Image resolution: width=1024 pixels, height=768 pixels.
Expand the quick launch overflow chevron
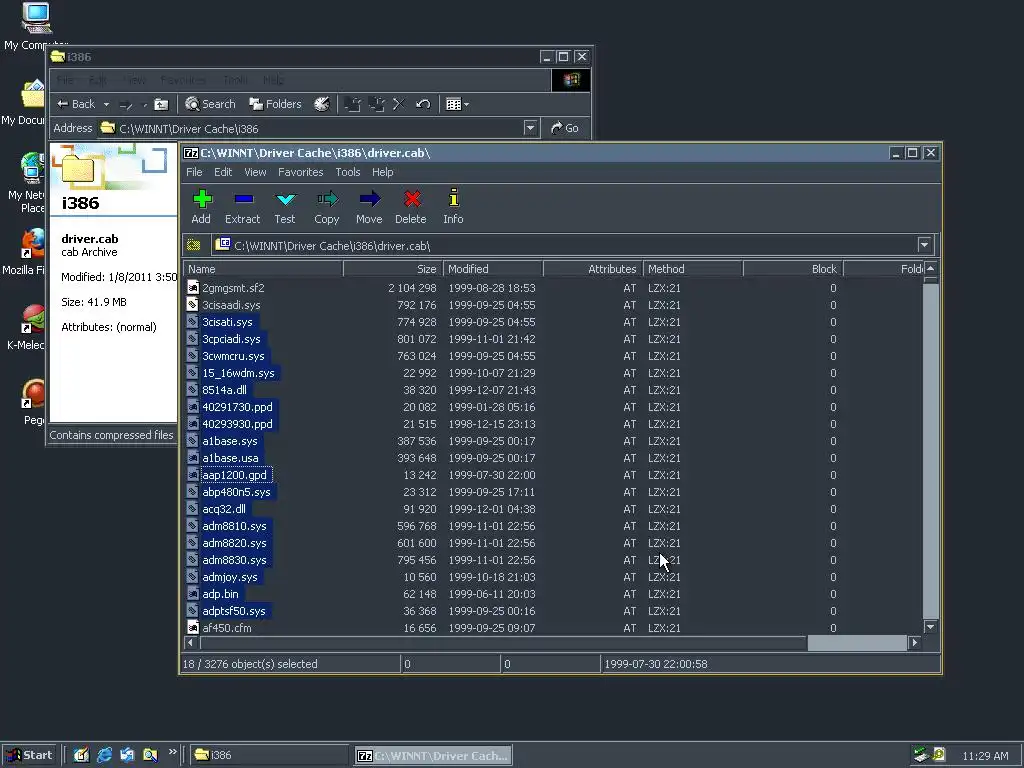click(172, 752)
